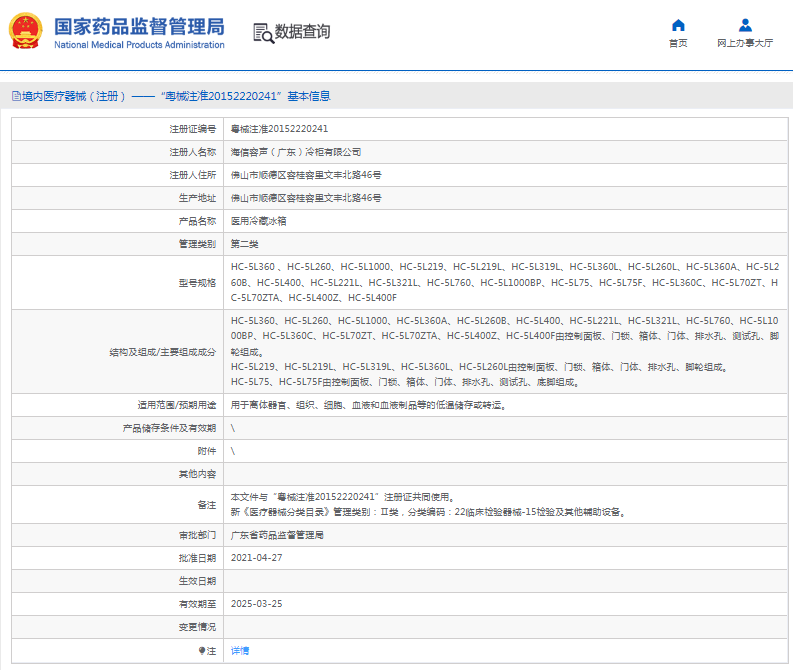Viewport: 793px width, 670px height.
Task: Go to 首页 via its label
Action: coord(678,43)
